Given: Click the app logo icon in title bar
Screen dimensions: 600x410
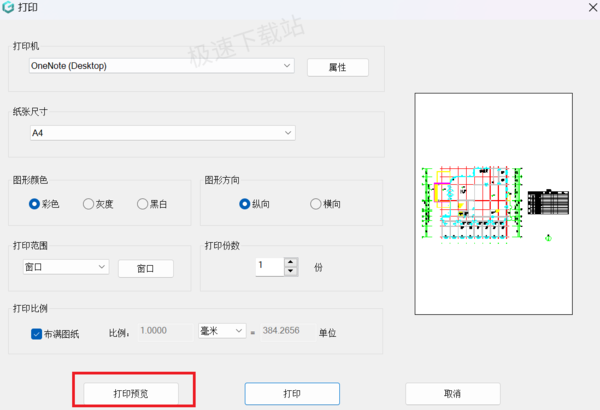Looking at the screenshot, I should [8, 7].
